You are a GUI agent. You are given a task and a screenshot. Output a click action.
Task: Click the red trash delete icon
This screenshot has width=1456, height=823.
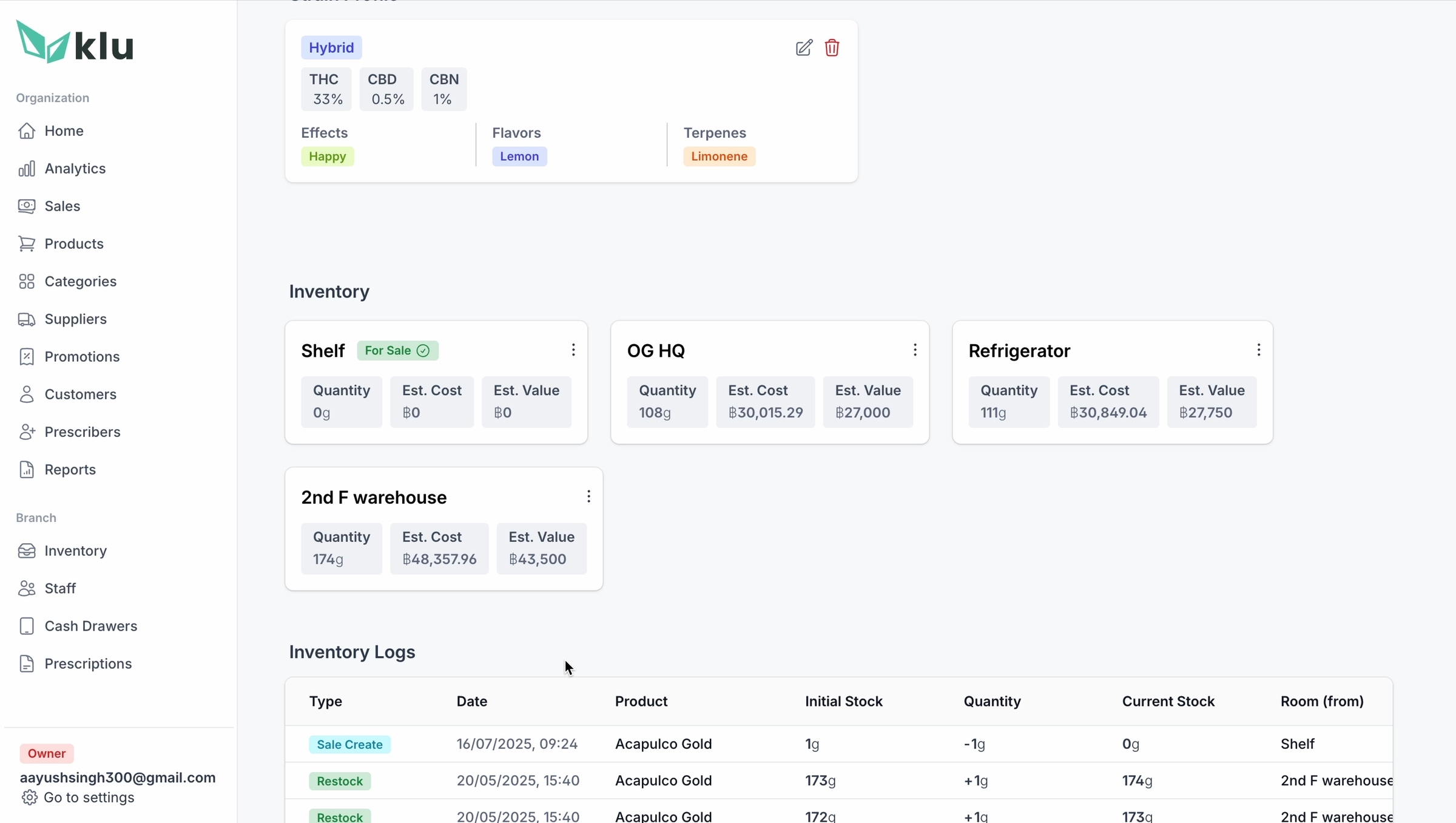tap(832, 48)
